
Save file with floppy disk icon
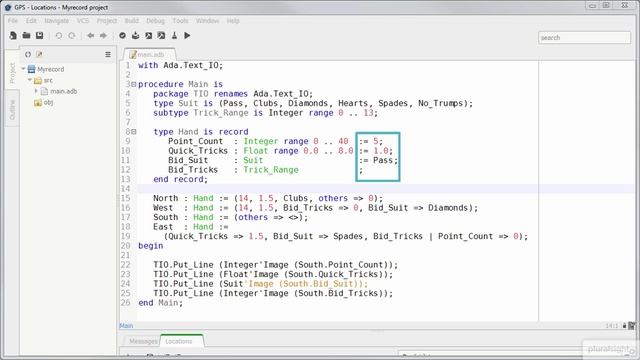click(40, 36)
